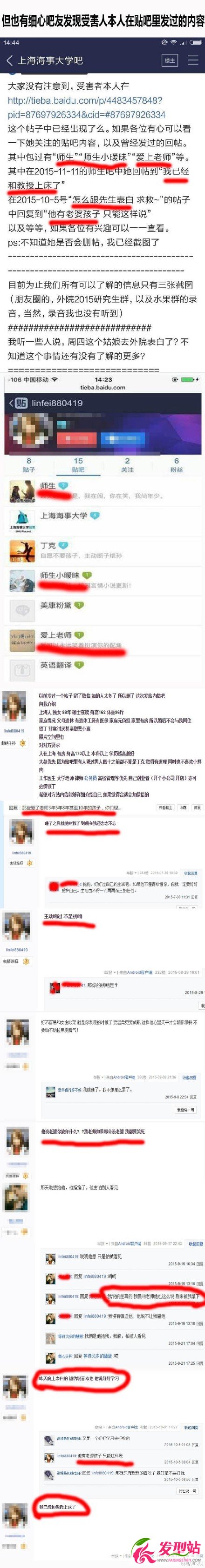The height and width of the screenshot is (1568, 205).
Task: Open the hamburger menu in the top bar
Action: pos(193,60)
